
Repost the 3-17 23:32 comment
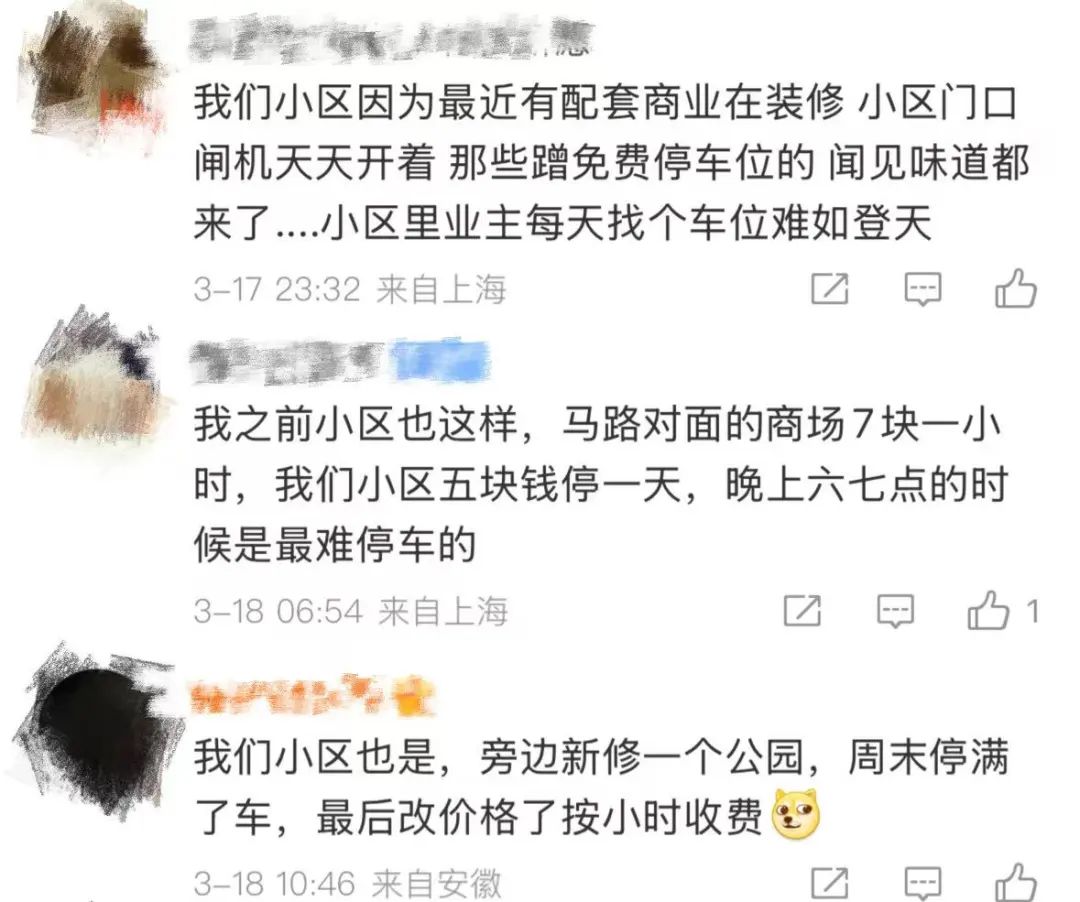[x=829, y=289]
